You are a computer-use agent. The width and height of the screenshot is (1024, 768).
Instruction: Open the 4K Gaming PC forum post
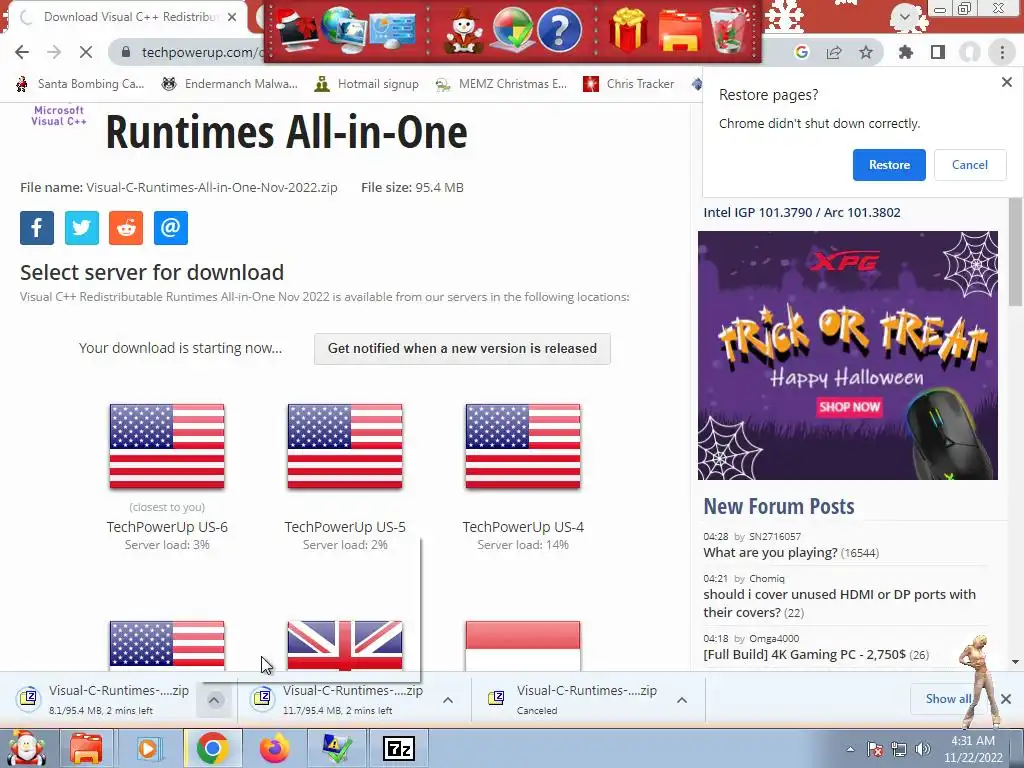(x=805, y=654)
